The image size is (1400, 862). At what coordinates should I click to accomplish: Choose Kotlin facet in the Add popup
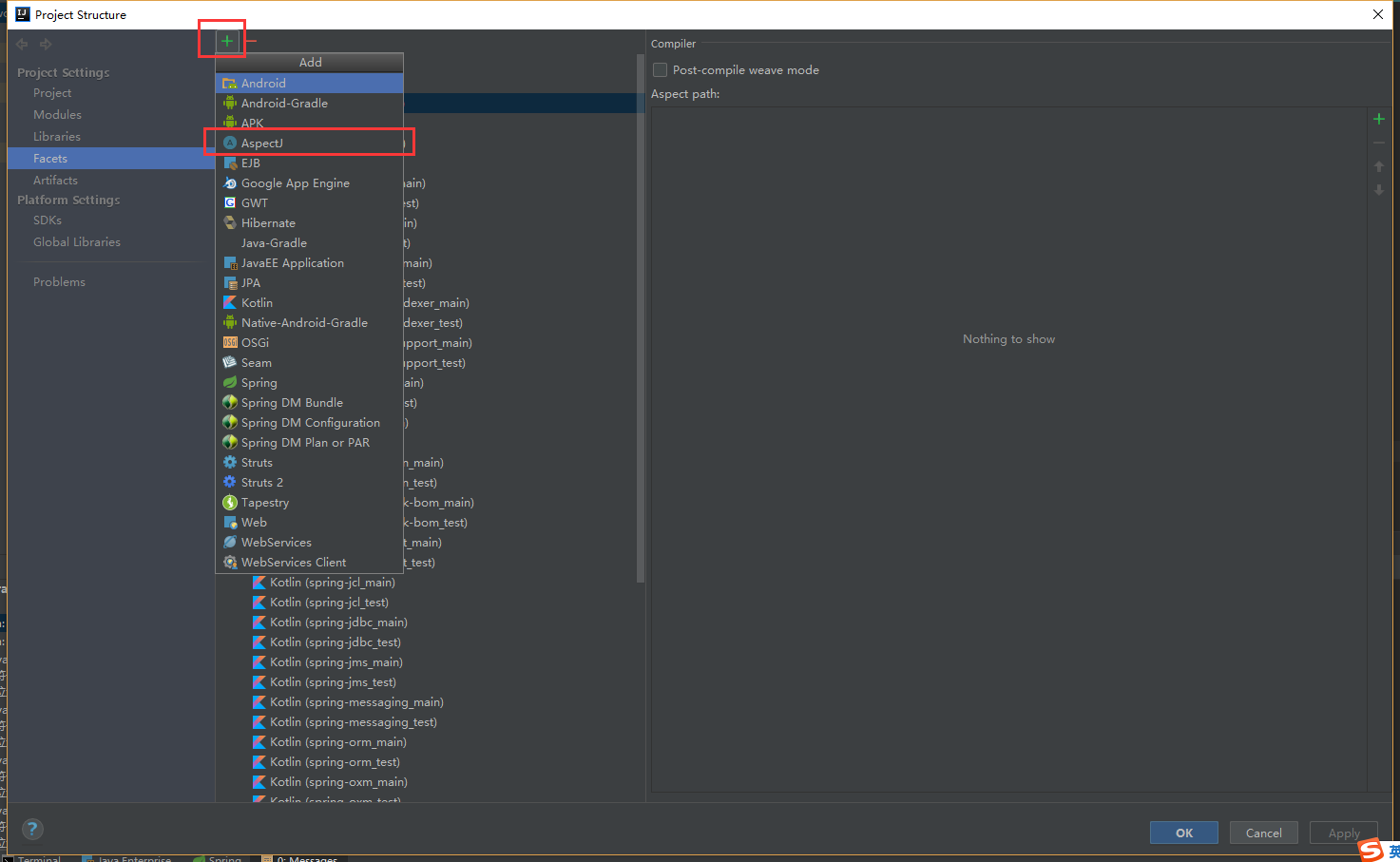pyautogui.click(x=310, y=303)
